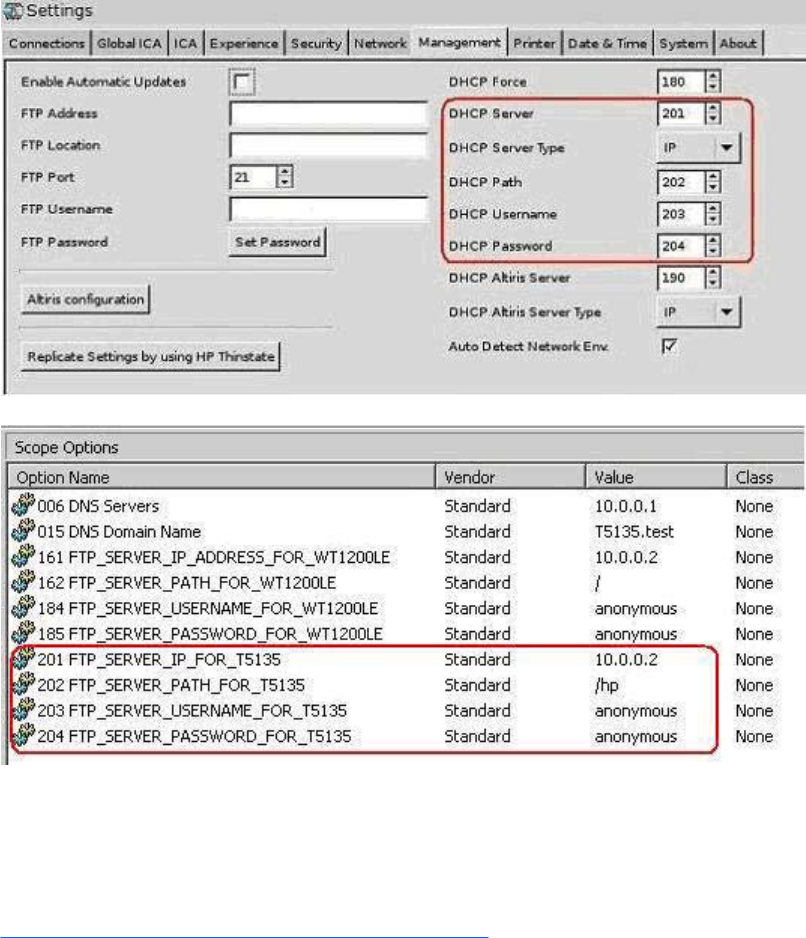Click the icon for option 204 FTP_SERVER_PASSWORD_FOR_T5135

(23, 736)
